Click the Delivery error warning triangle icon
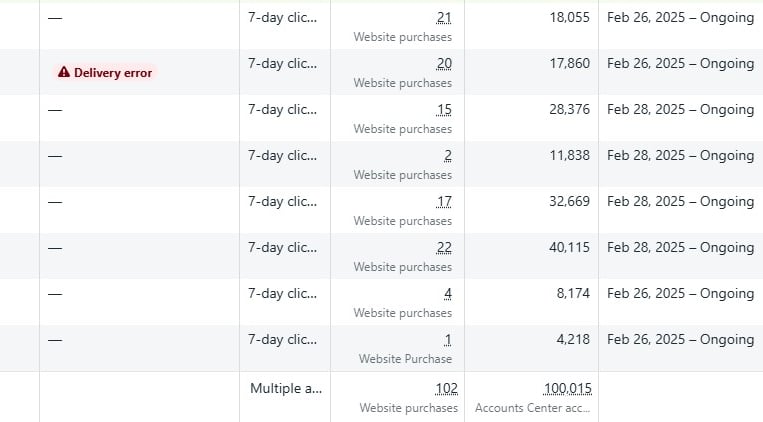 [64, 73]
